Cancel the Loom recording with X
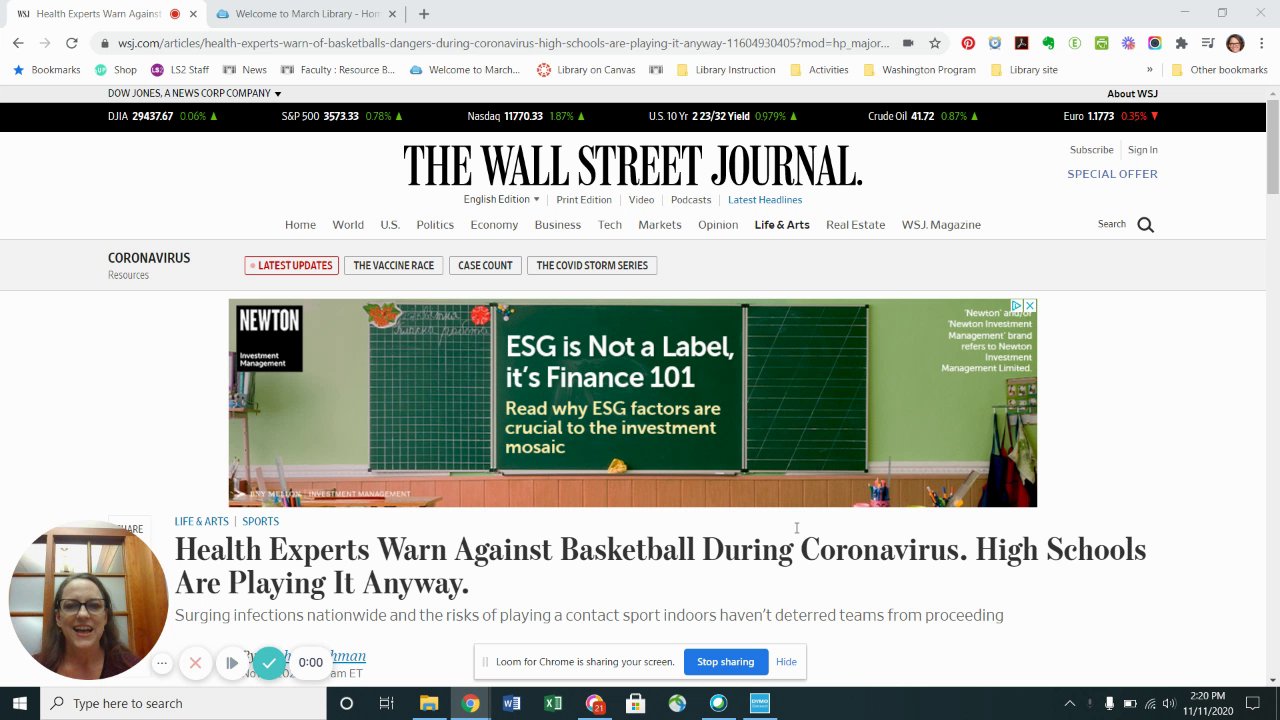Image resolution: width=1280 pixels, height=720 pixels. coord(195,662)
